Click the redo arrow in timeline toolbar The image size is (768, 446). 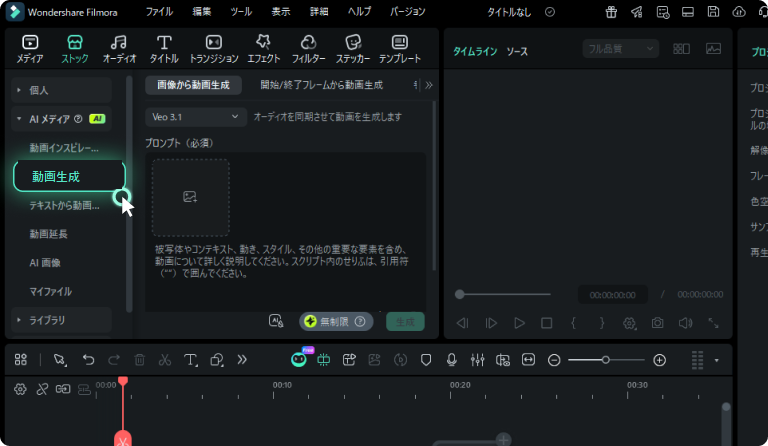coord(114,360)
